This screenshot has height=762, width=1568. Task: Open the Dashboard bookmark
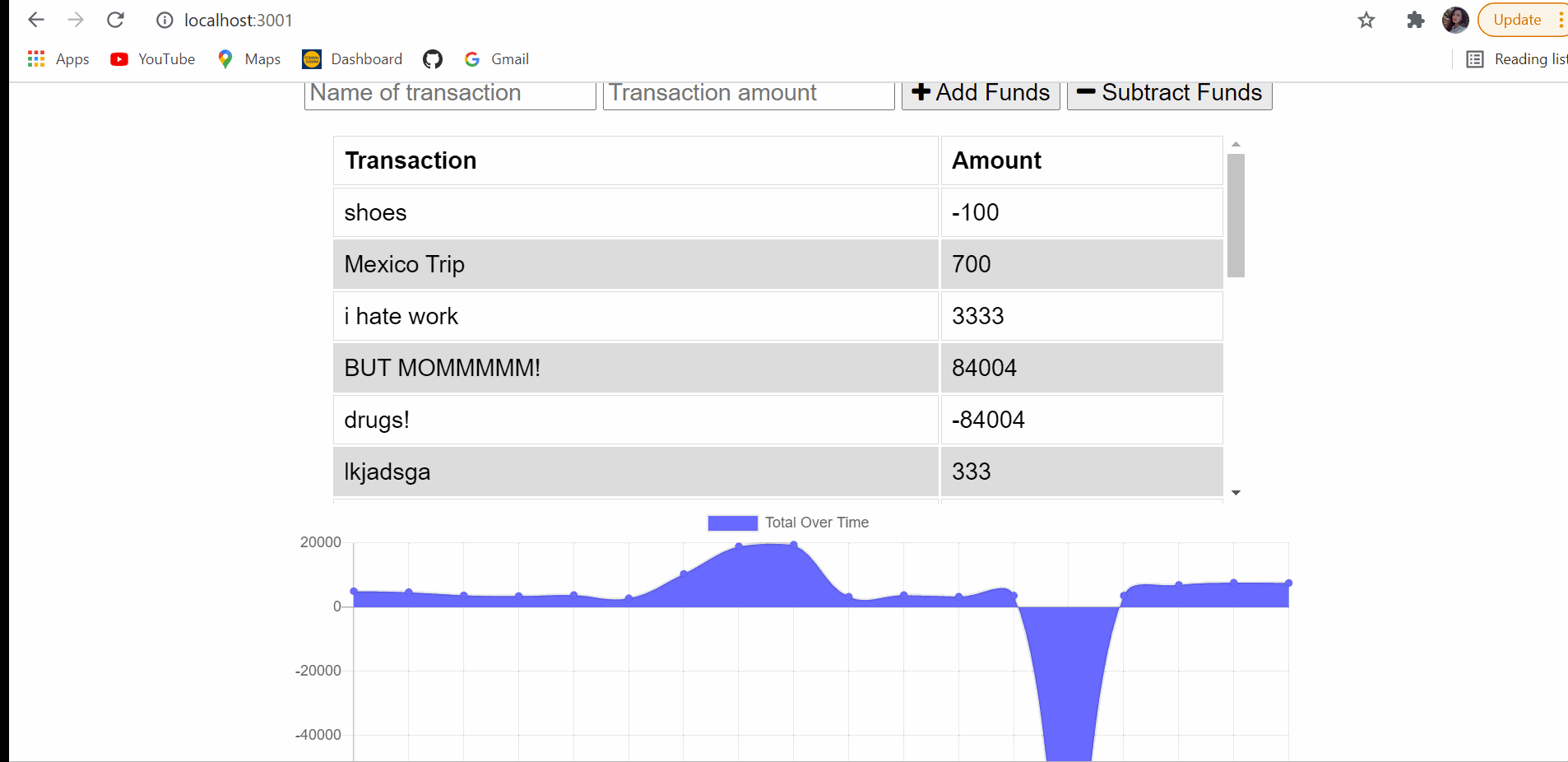pos(352,59)
